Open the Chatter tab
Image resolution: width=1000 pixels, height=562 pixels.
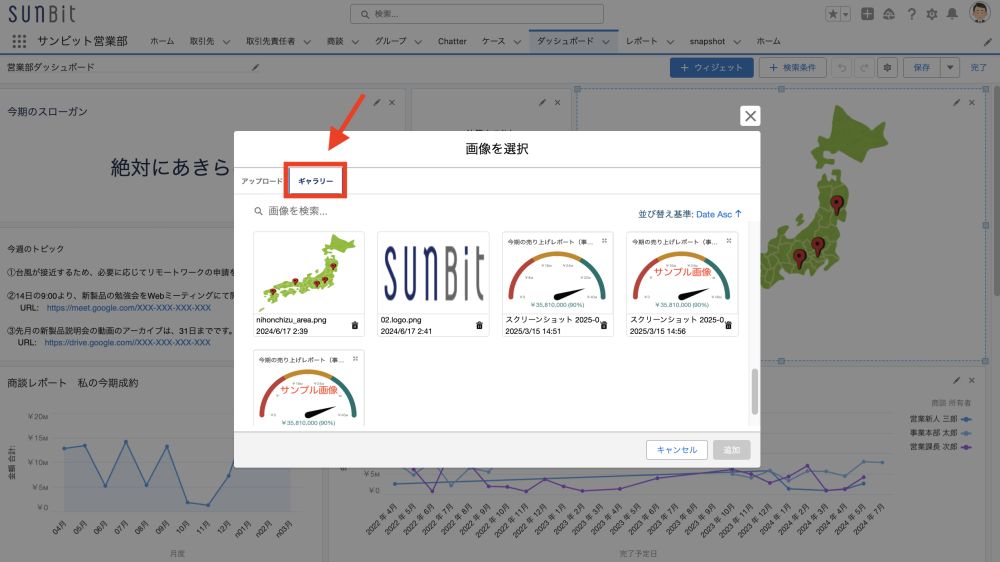[x=452, y=41]
